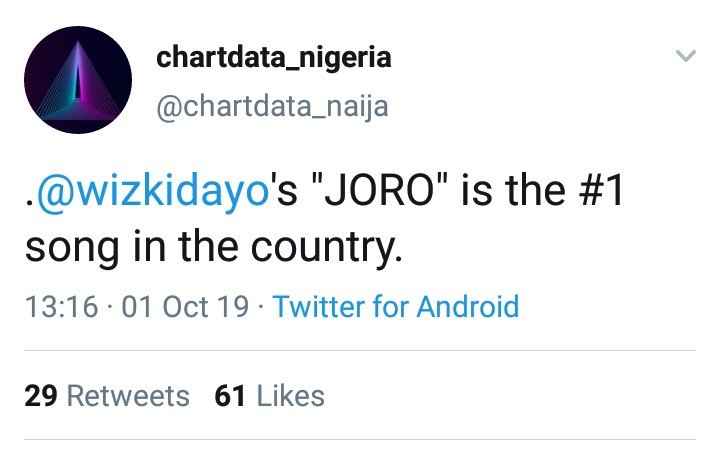Click the bold number 29
Screen dimensions: 720x450
(x=40, y=396)
